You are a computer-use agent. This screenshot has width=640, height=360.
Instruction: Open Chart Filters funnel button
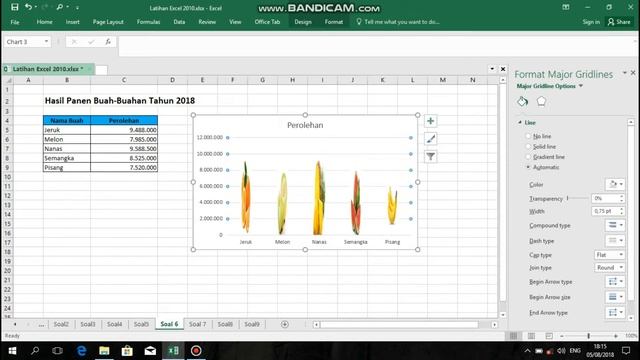pyautogui.click(x=430, y=156)
